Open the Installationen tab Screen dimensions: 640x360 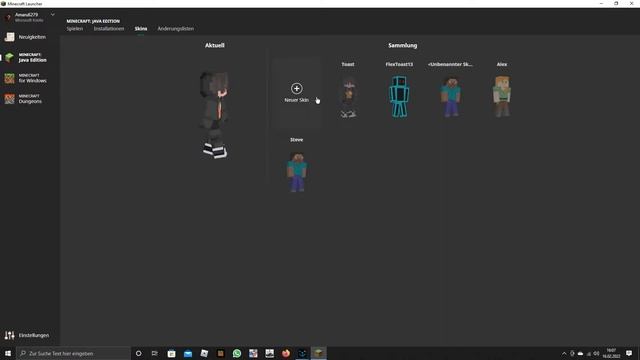click(x=109, y=29)
